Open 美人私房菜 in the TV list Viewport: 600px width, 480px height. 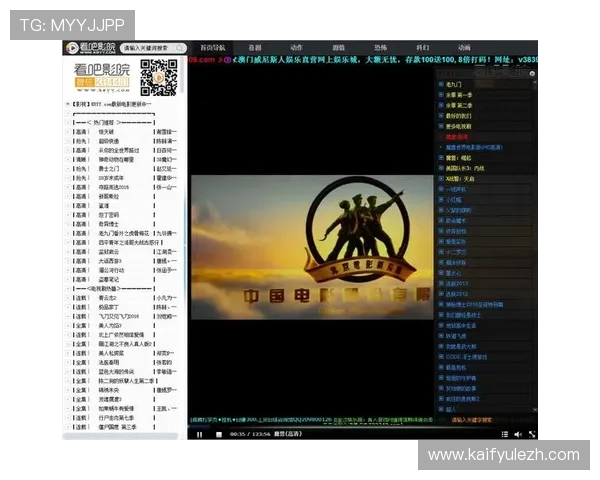pos(111,353)
